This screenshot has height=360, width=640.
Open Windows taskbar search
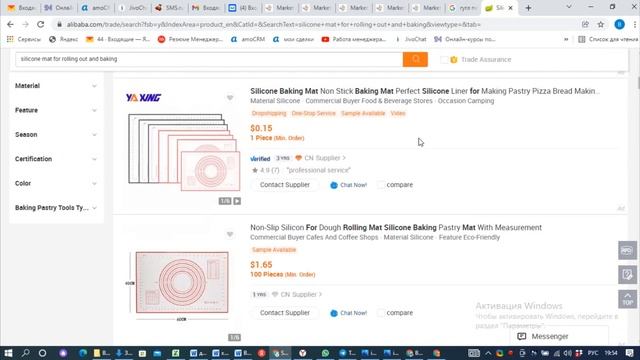25,353
